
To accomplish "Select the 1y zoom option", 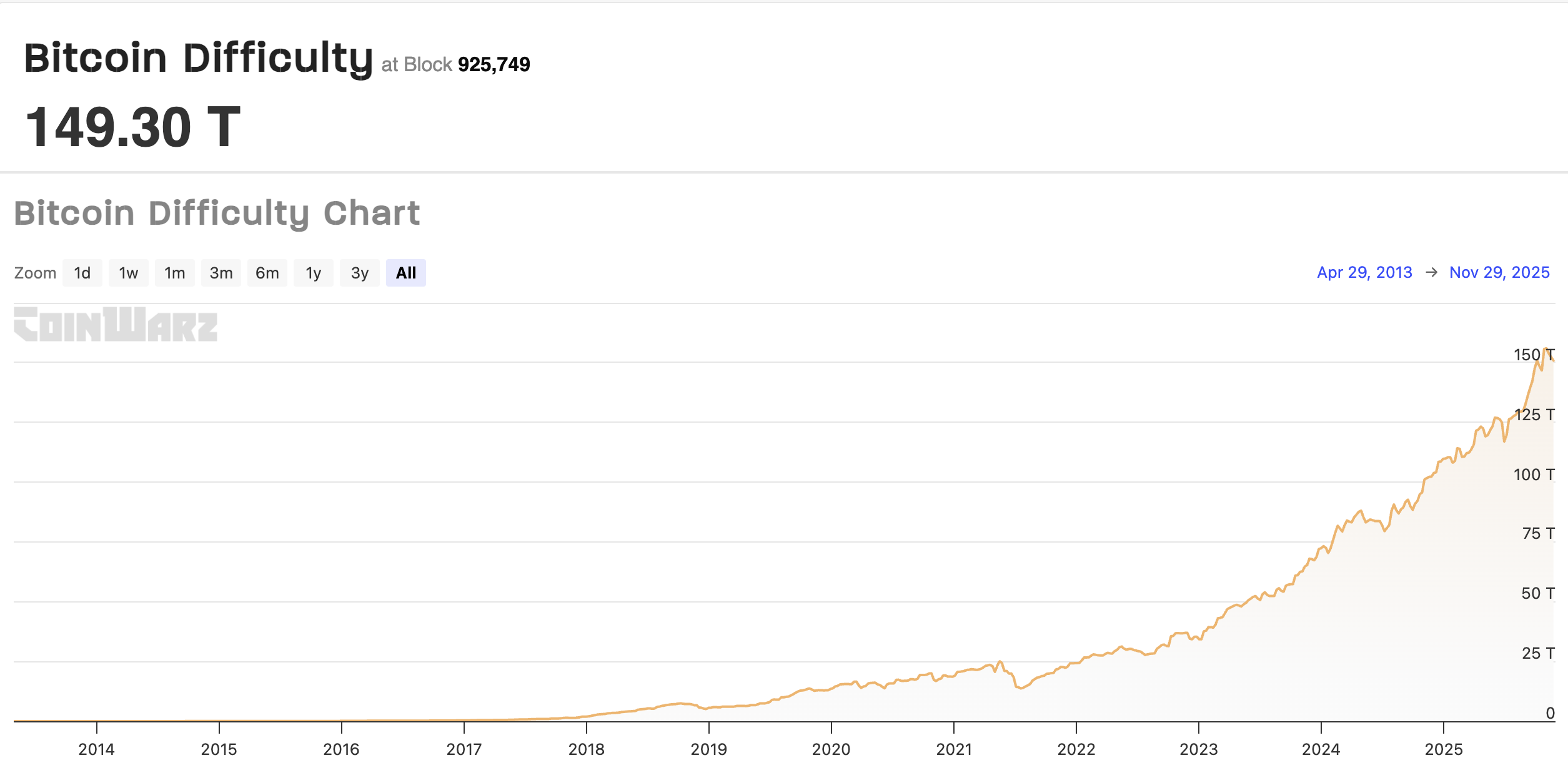I will tap(313, 272).
